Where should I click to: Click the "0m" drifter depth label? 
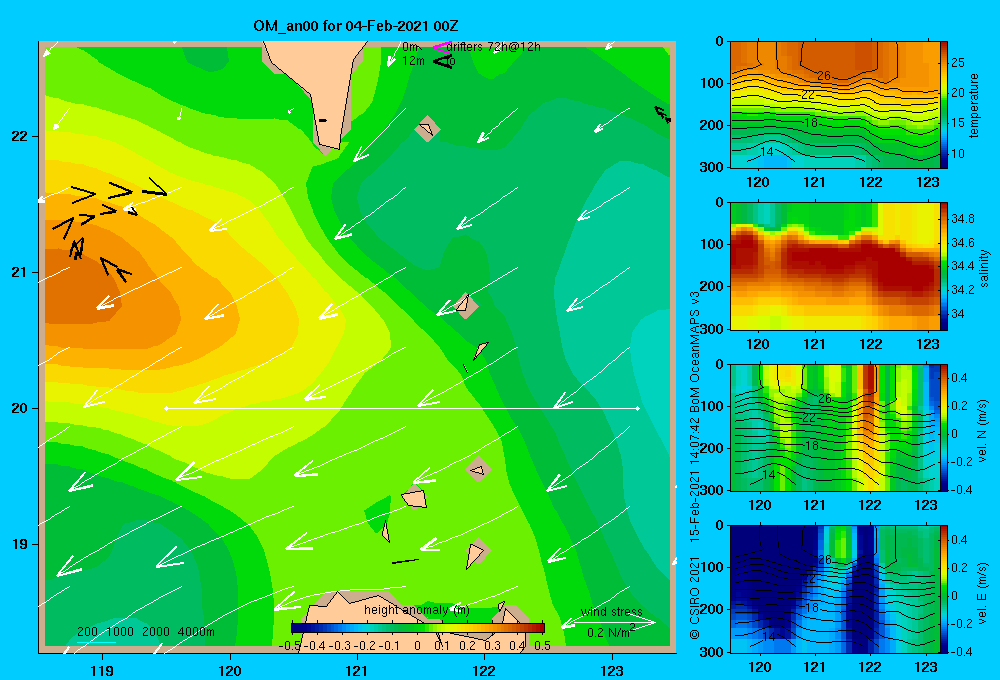[x=411, y=47]
